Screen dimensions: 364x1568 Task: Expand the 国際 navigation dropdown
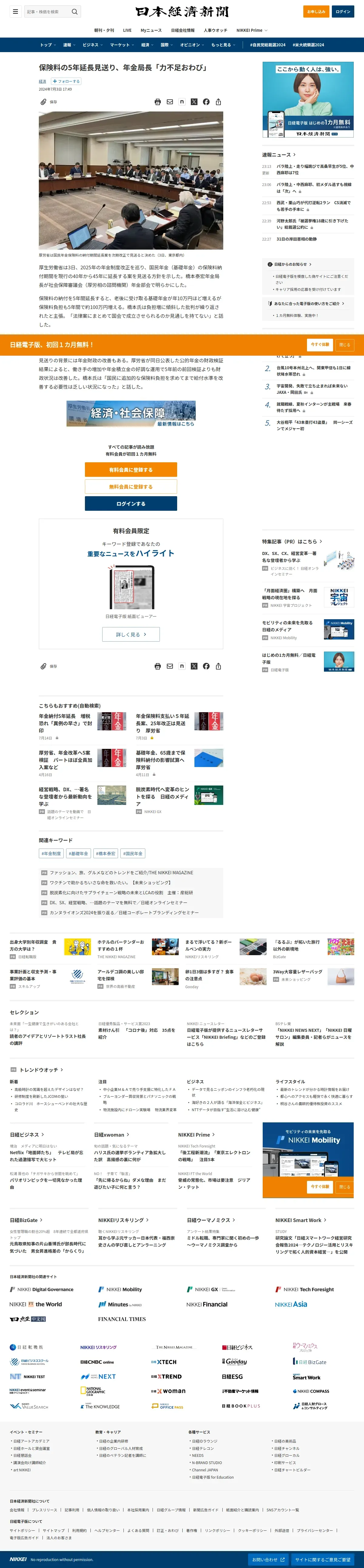167,45
